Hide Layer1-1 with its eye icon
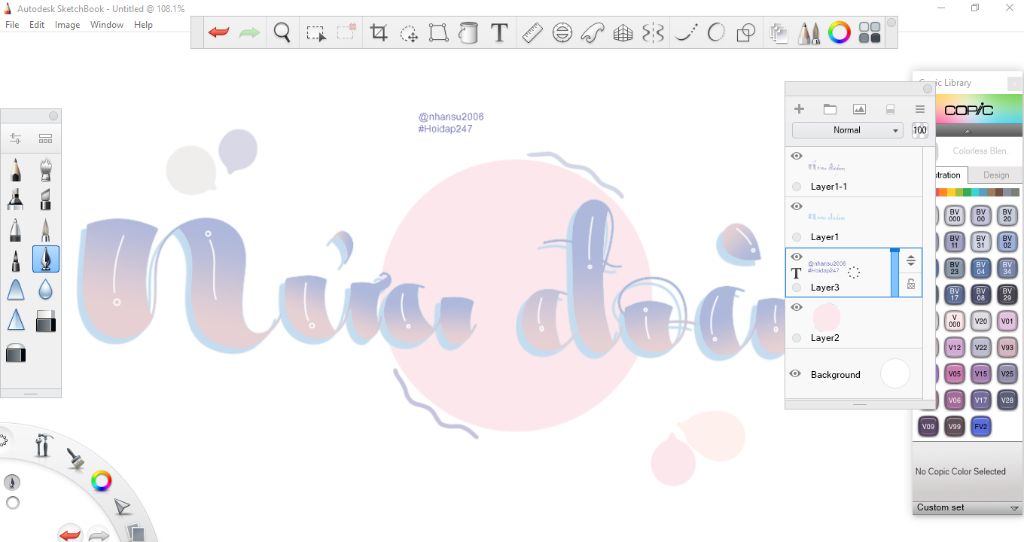This screenshot has height=542, width=1024. pos(796,156)
